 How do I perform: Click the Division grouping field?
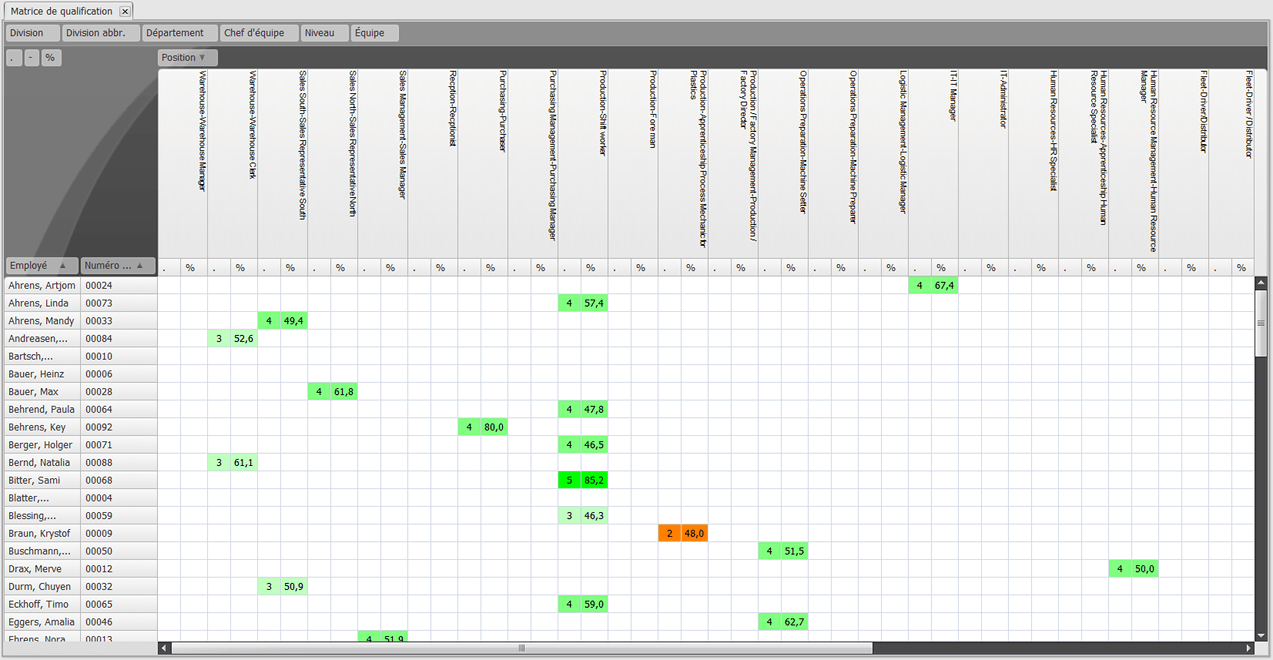coord(32,33)
